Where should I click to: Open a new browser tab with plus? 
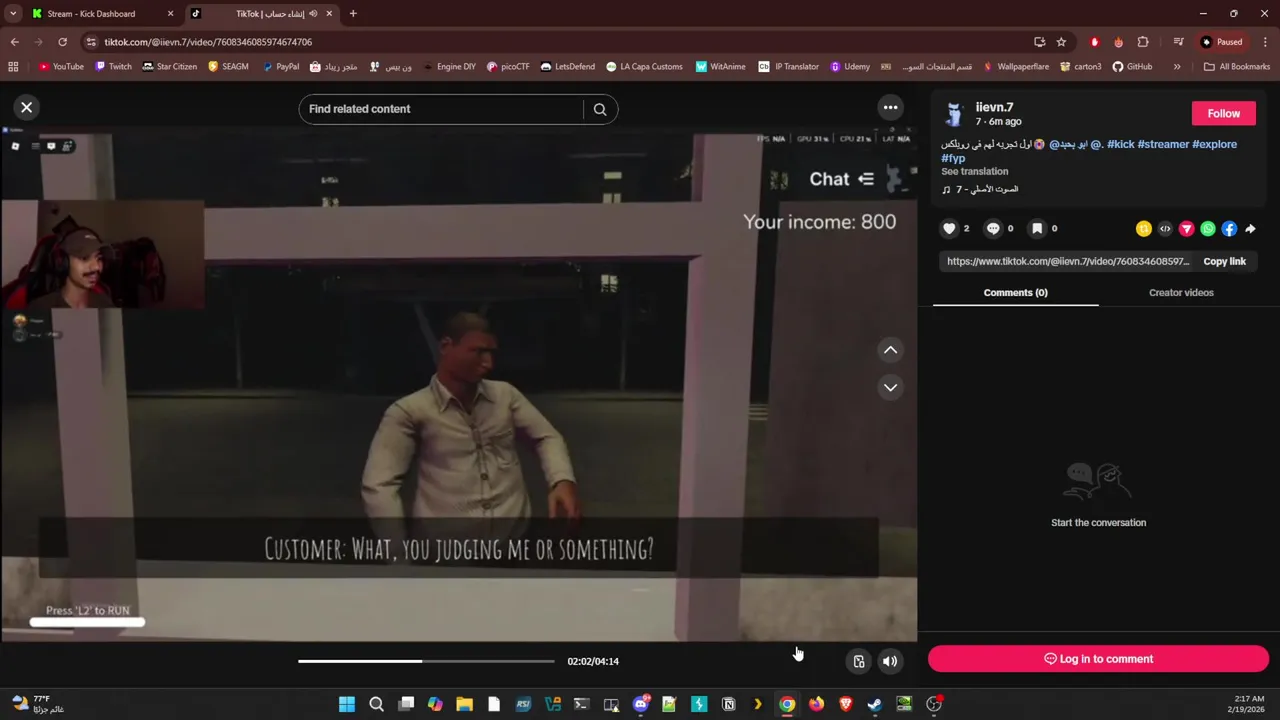[x=353, y=14]
